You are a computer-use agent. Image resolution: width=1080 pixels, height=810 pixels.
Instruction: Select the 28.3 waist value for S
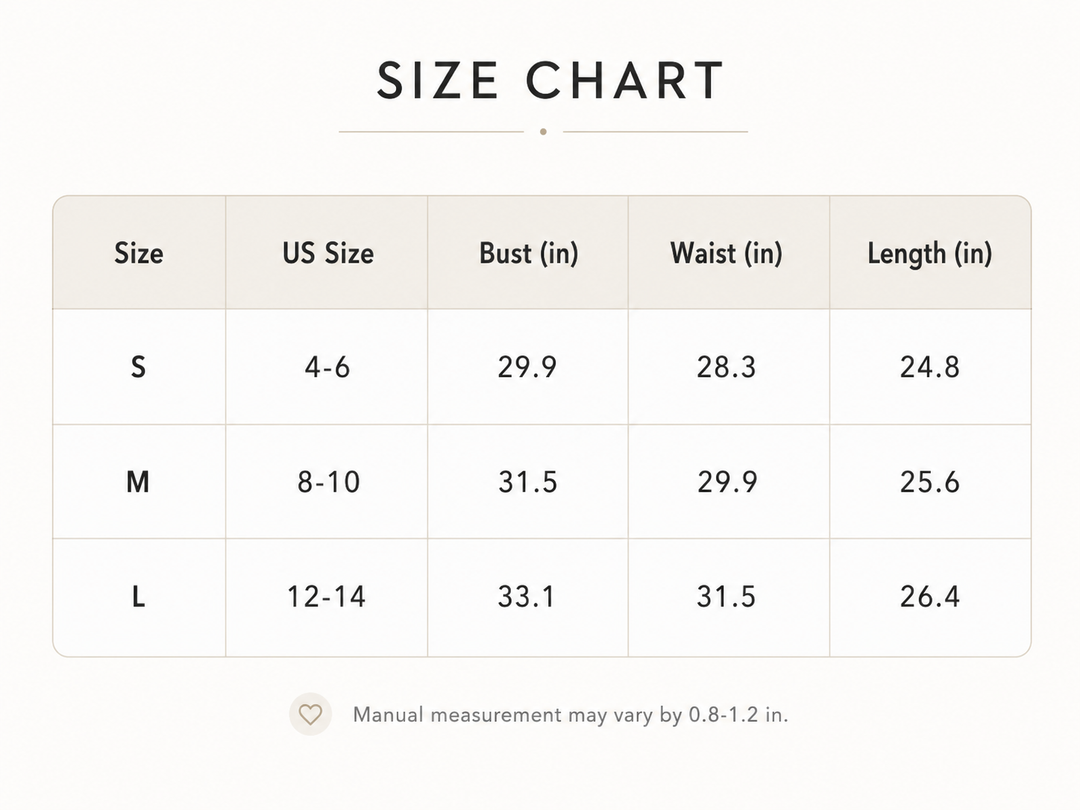pyautogui.click(x=727, y=367)
